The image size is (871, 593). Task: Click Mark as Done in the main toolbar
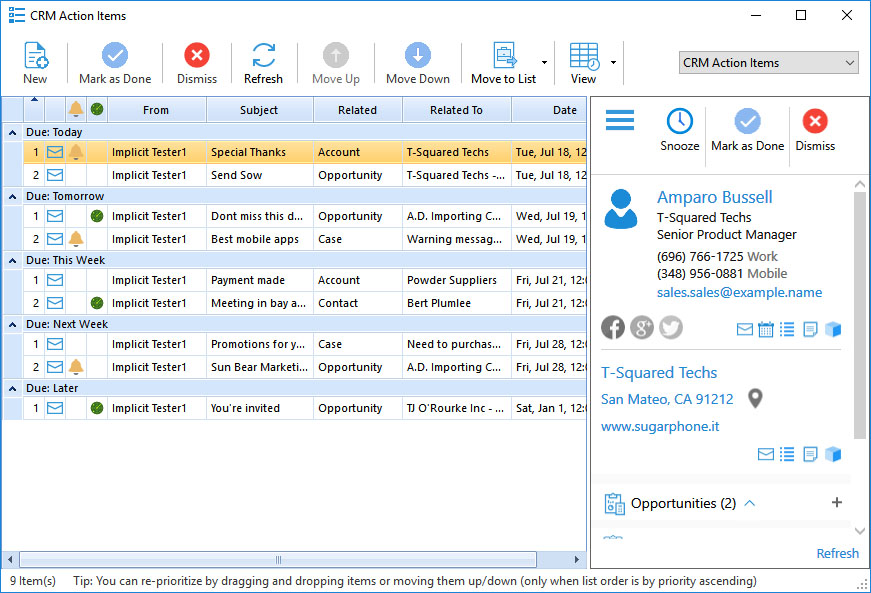click(115, 62)
